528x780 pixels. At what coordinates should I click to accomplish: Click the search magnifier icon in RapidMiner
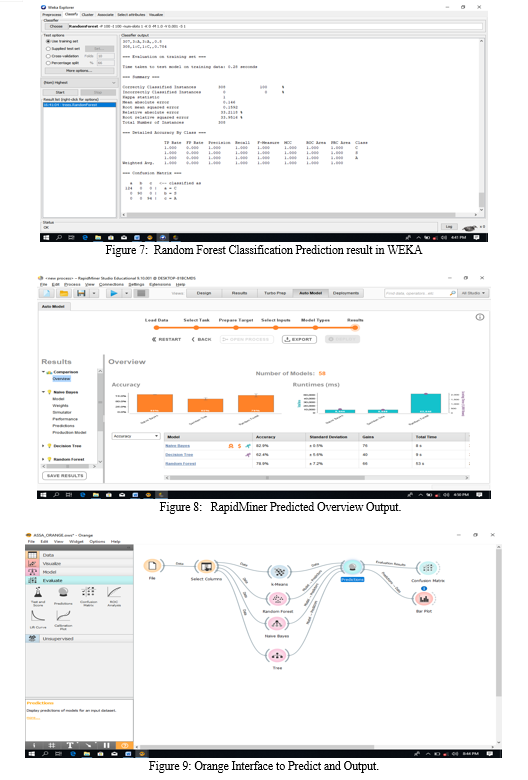pyautogui.click(x=452, y=293)
